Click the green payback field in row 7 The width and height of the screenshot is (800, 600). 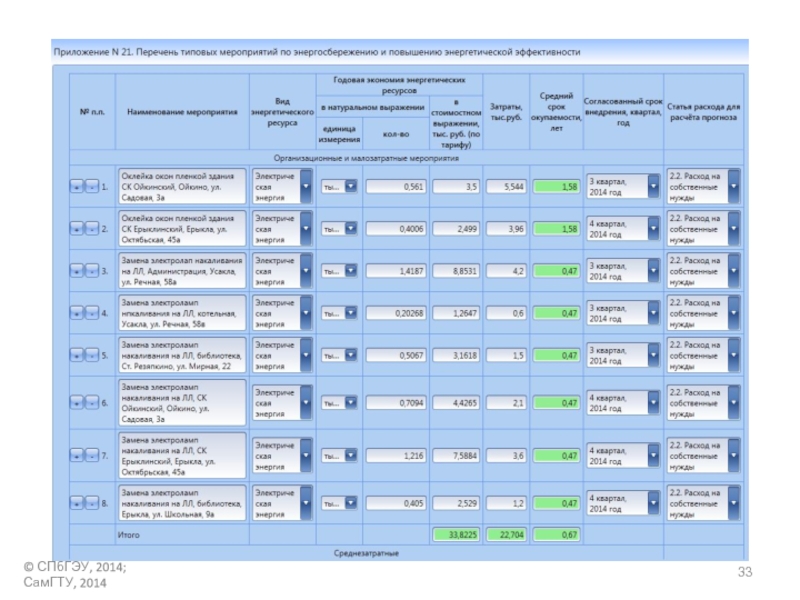tap(556, 456)
